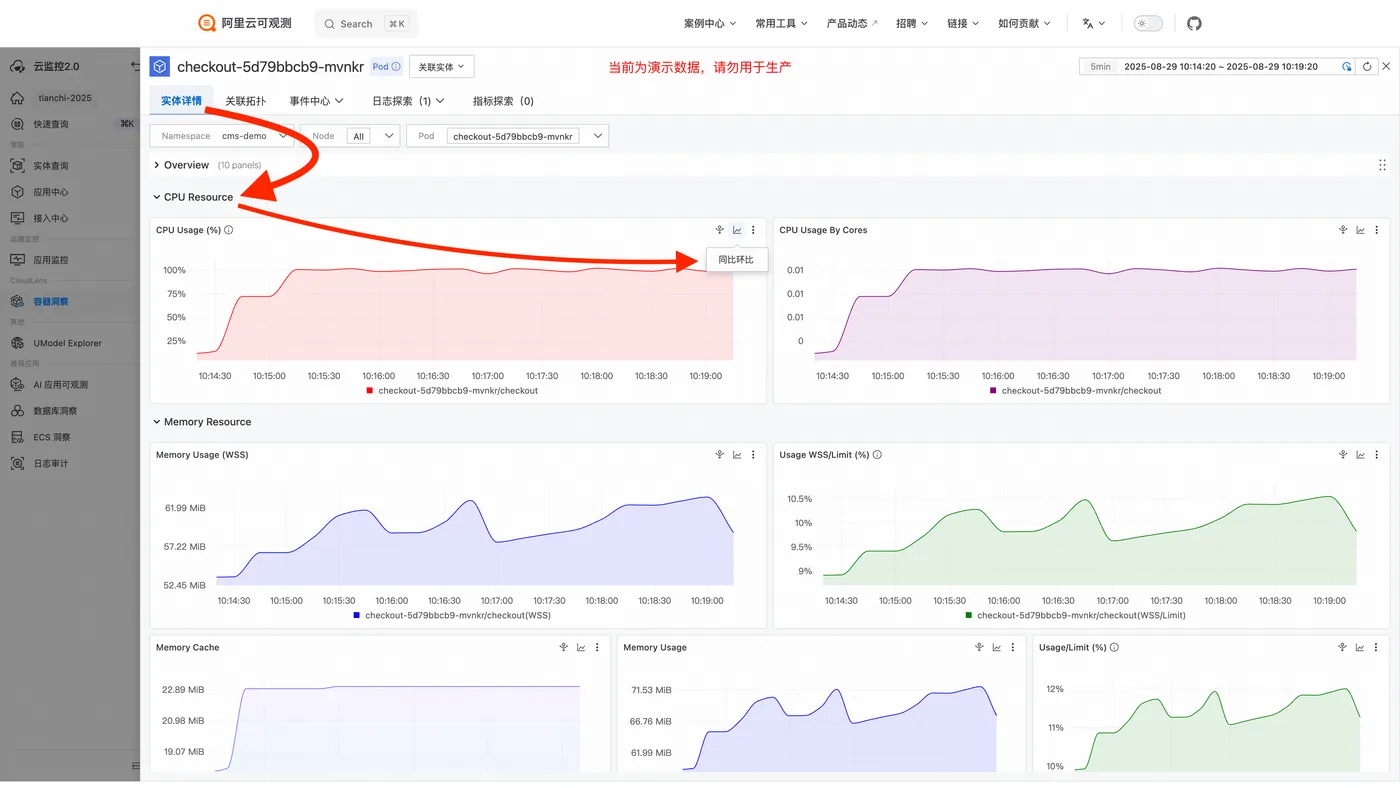Click the refresh icon beside time range
Screen dimensions: 1400x788
pyautogui.click(x=1367, y=67)
